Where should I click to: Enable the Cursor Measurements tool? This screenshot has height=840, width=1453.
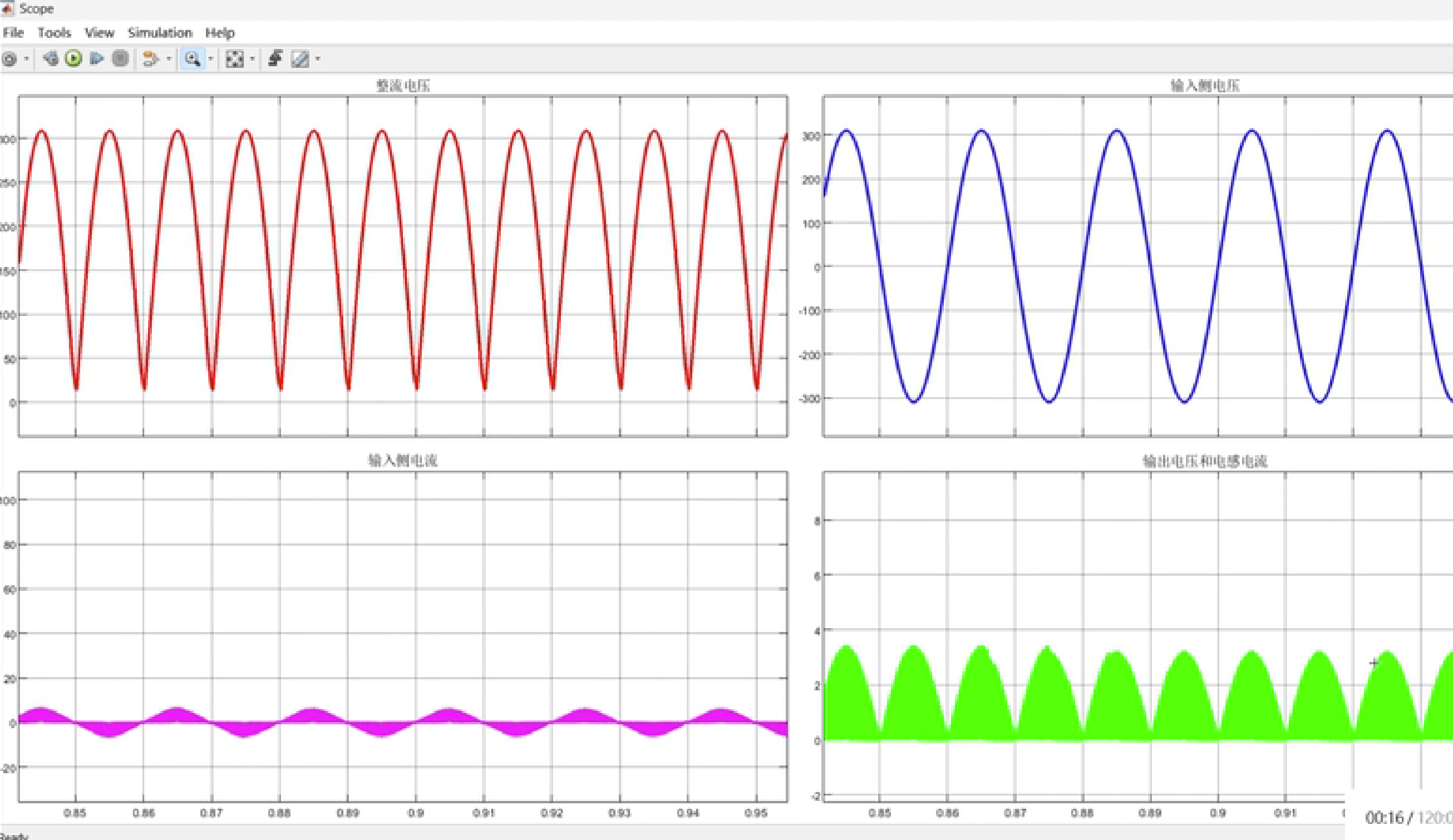(x=300, y=59)
